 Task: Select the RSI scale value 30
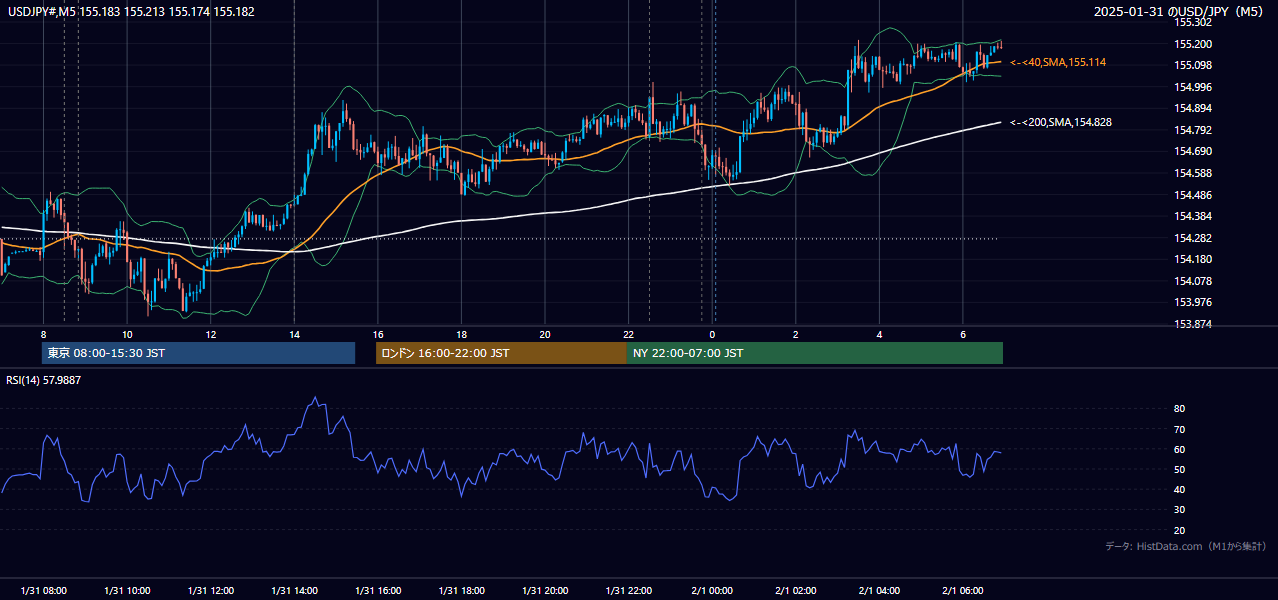tap(1179, 509)
